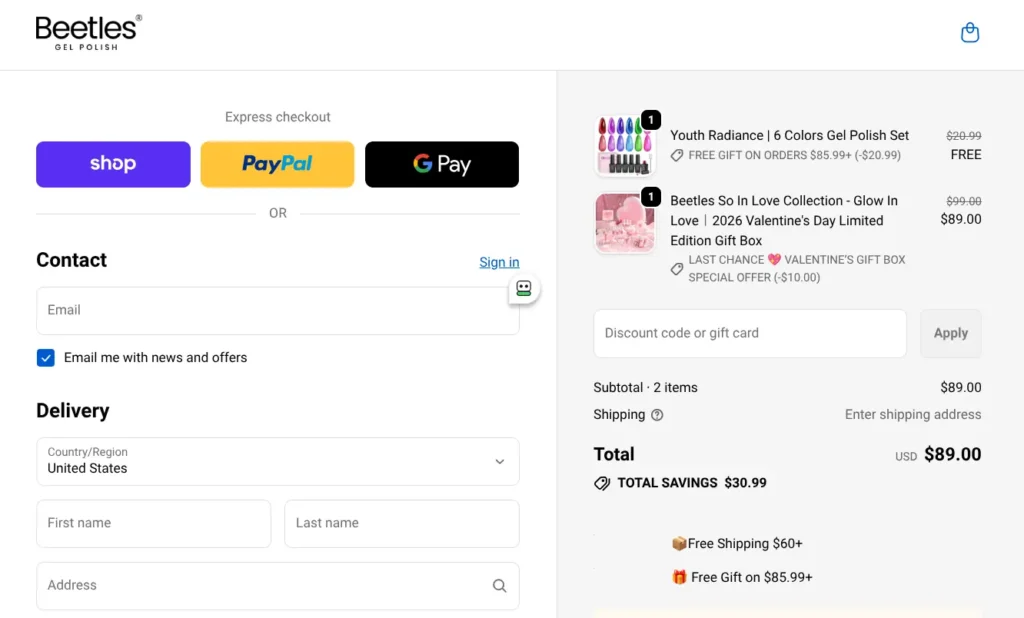
Task: Expand the Valentine's gift box discount details
Action: (x=677, y=268)
